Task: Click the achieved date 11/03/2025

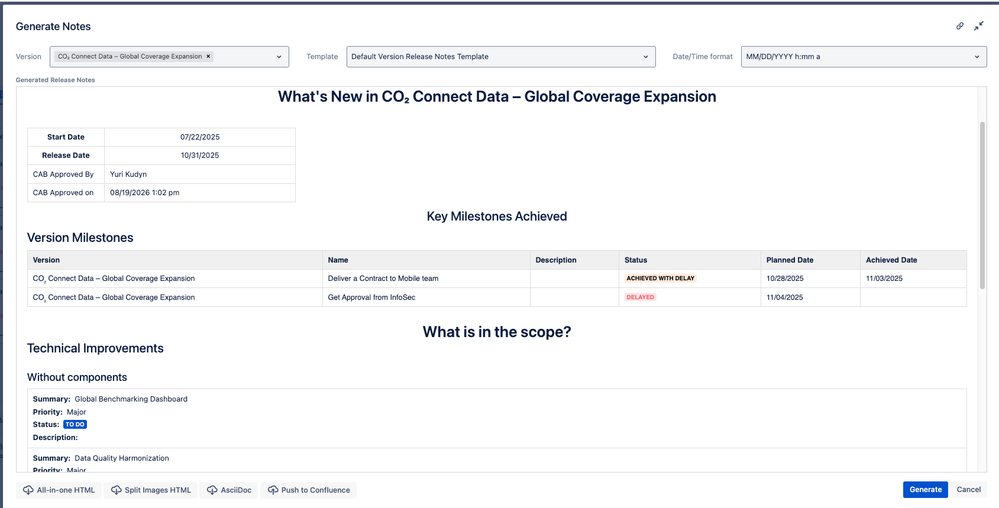Action: (884, 279)
